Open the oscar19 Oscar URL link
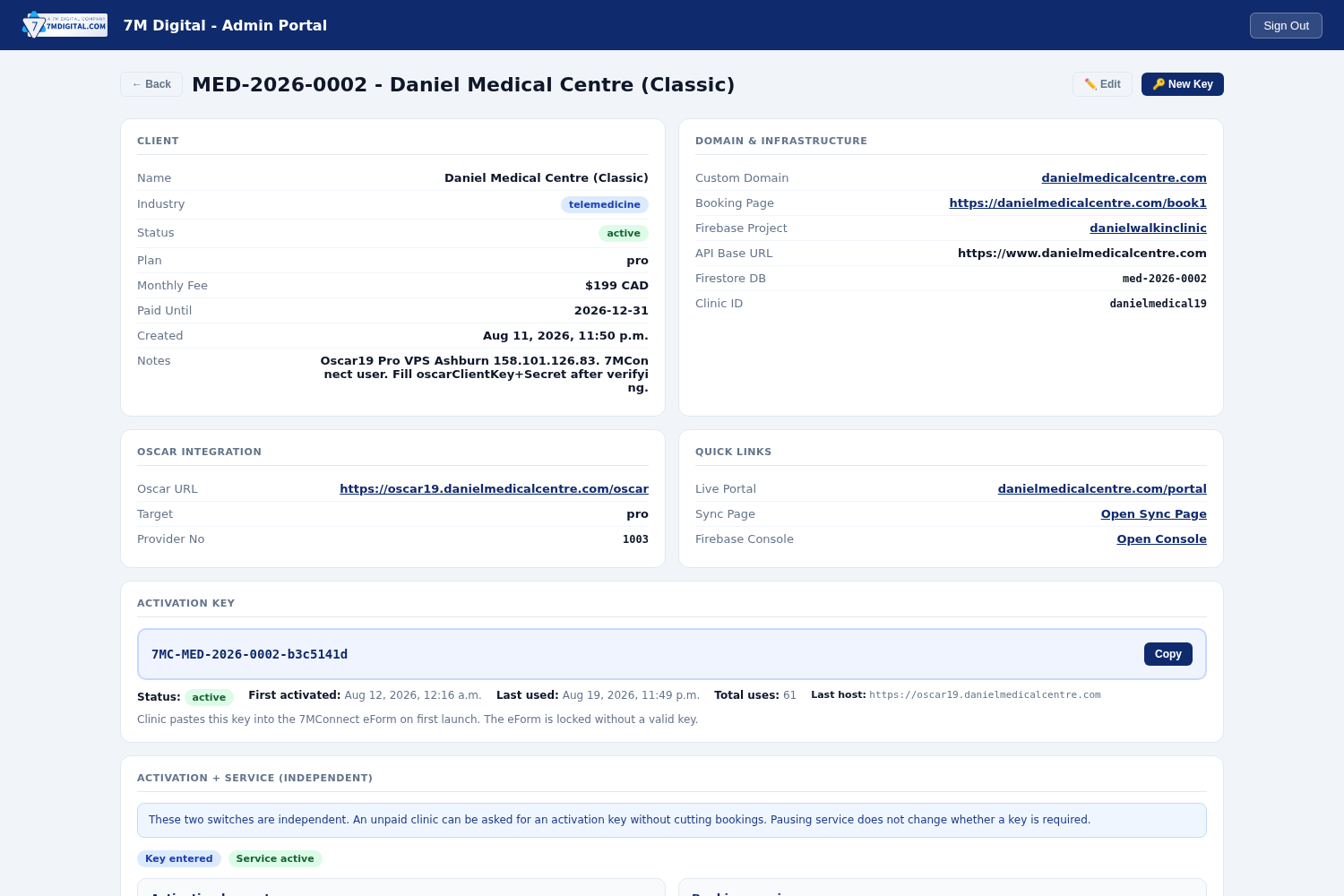This screenshot has width=1344, height=896. 494,489
